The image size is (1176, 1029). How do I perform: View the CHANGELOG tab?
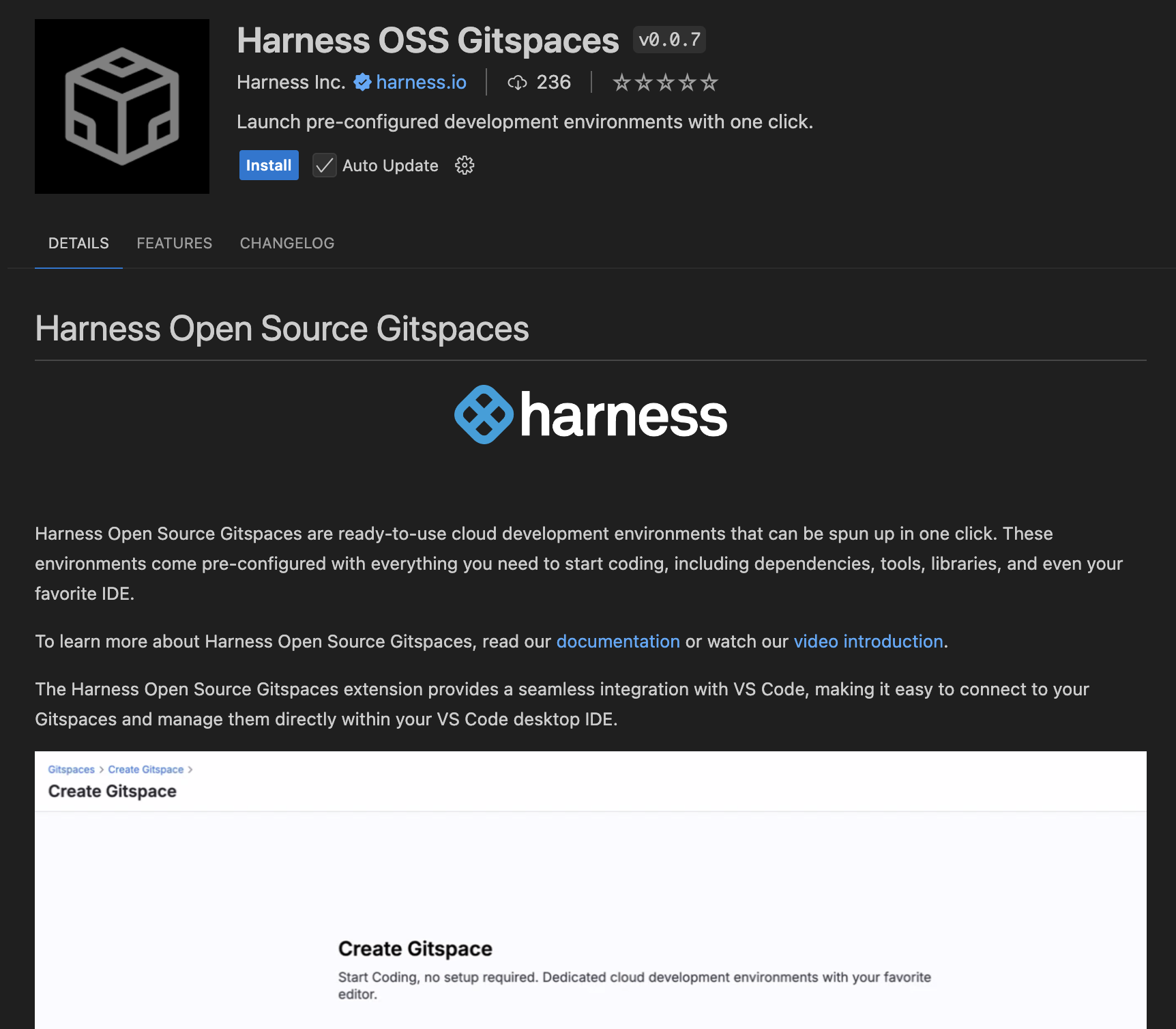point(286,243)
